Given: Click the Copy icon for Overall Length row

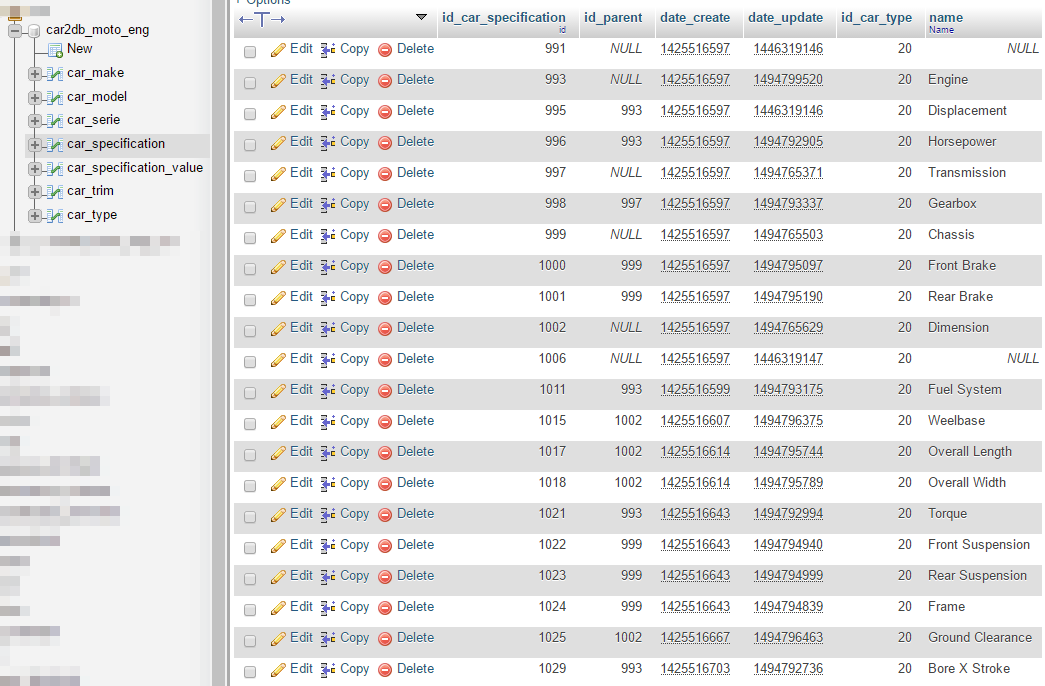Looking at the screenshot, I should pyautogui.click(x=328, y=453).
